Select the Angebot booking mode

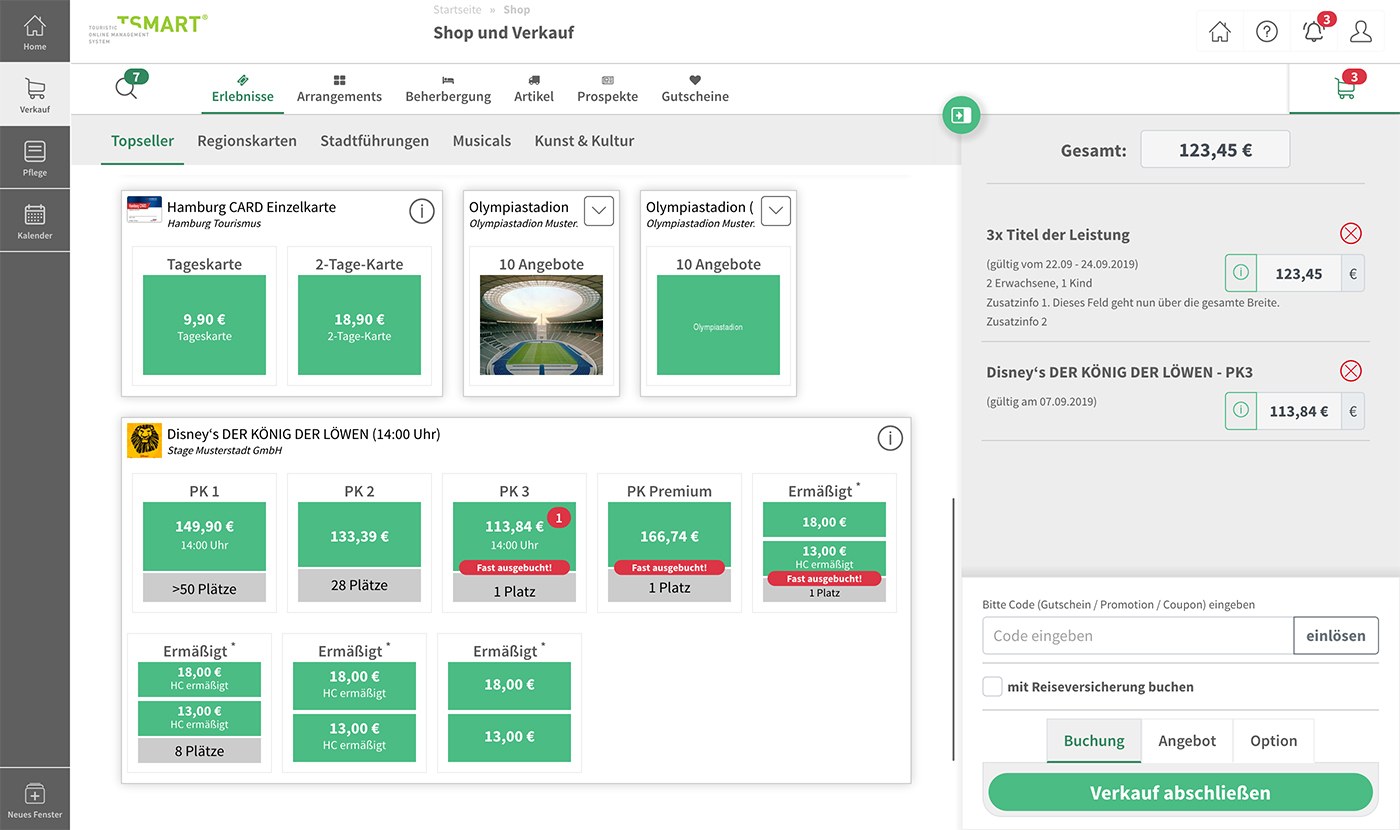pos(1187,741)
